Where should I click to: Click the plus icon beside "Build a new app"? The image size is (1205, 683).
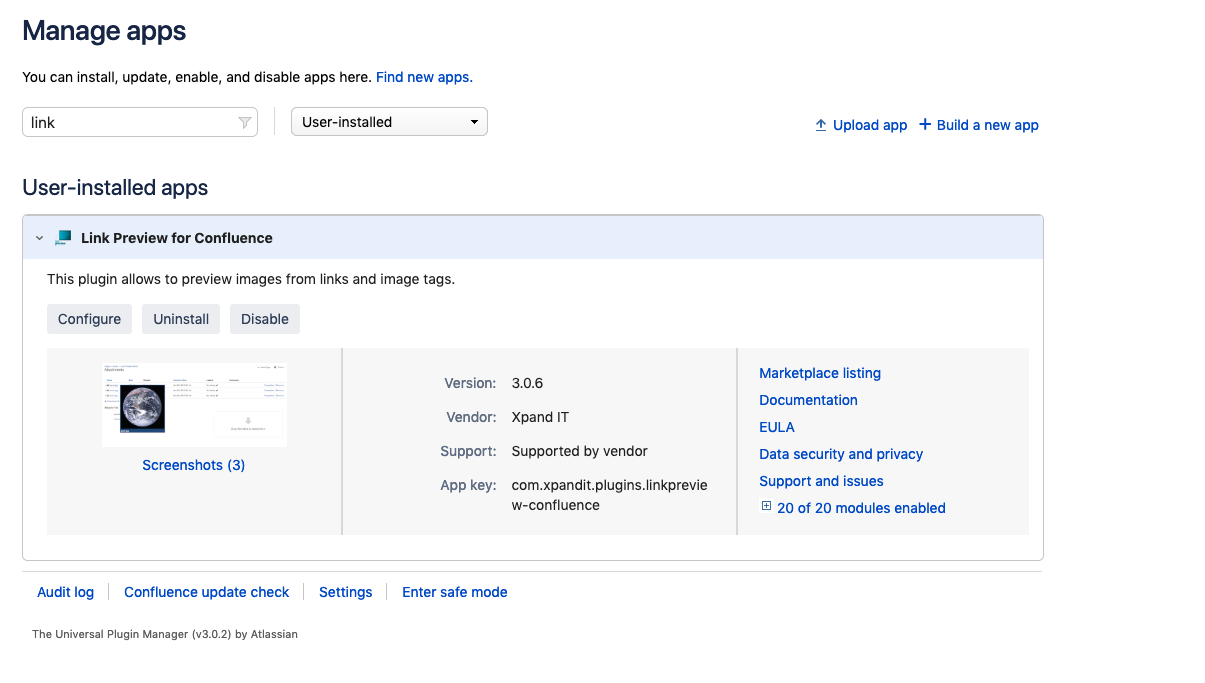click(925, 125)
